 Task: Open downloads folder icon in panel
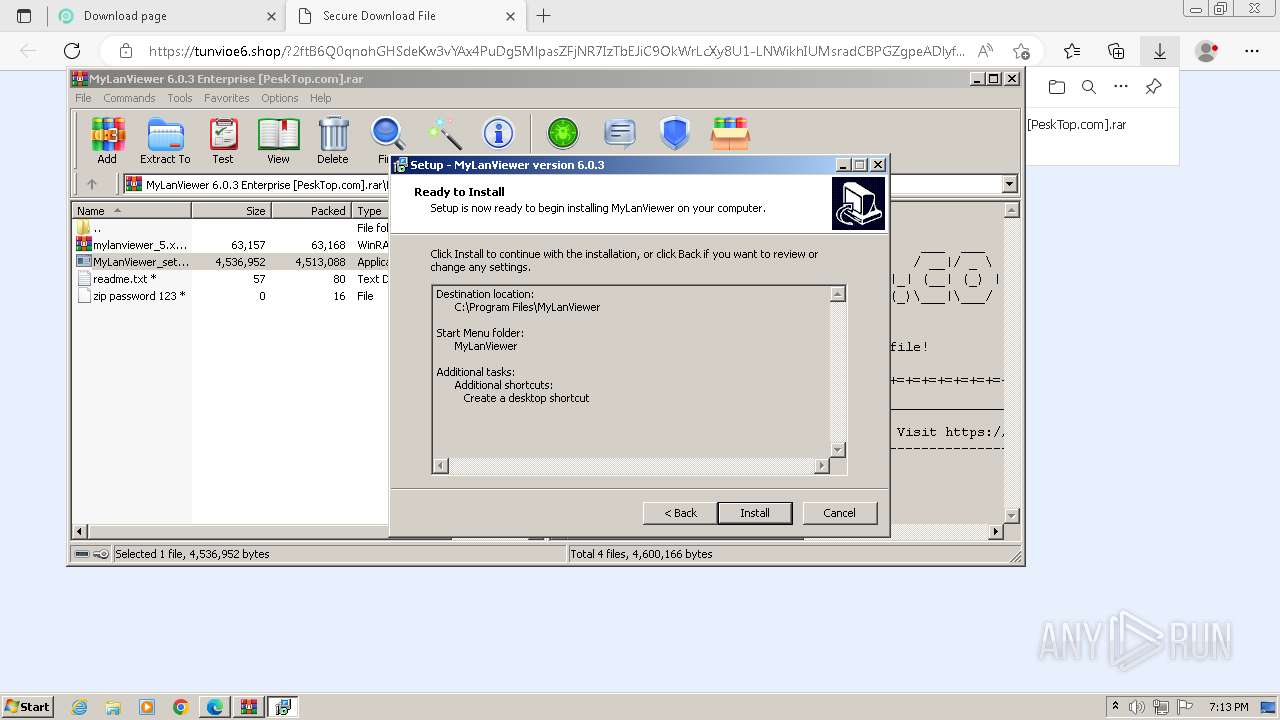(x=1057, y=87)
